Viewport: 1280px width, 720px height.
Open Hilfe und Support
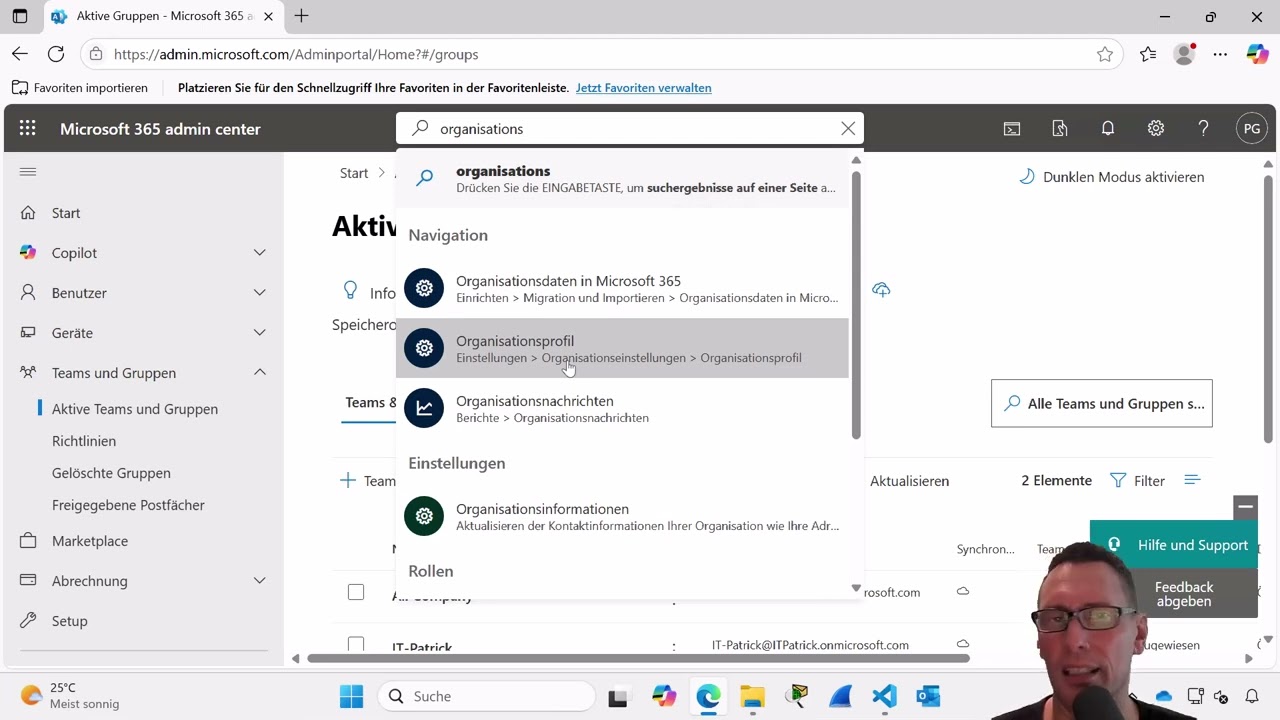tap(1173, 545)
